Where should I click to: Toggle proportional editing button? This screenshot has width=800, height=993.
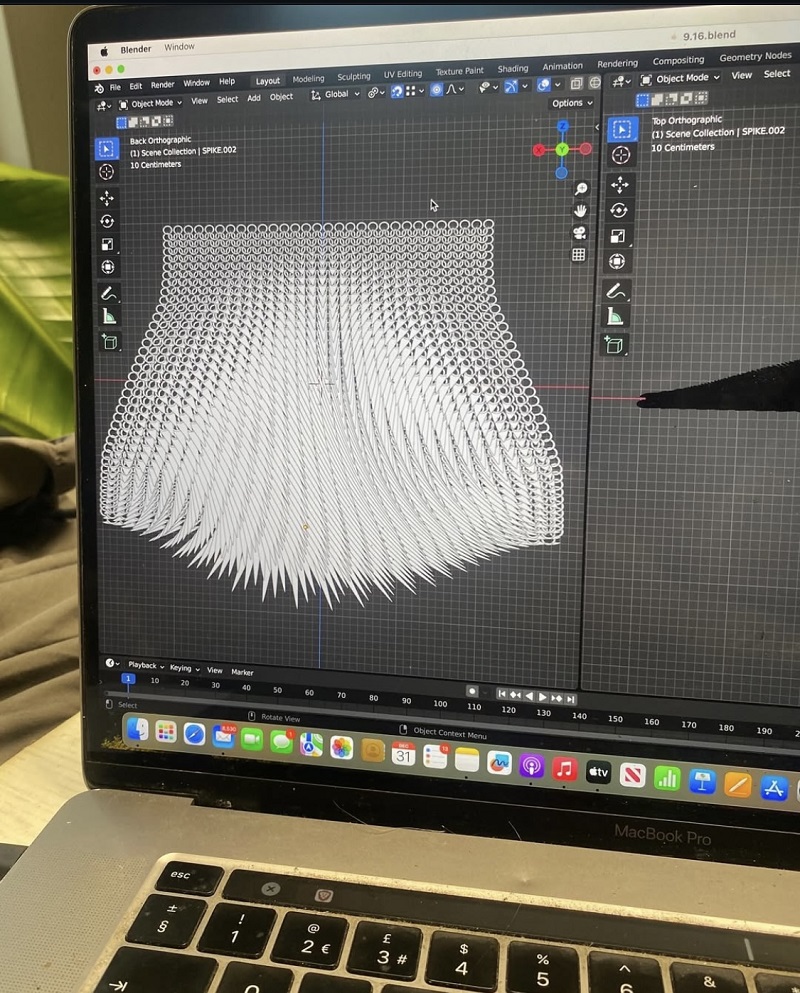[x=436, y=90]
